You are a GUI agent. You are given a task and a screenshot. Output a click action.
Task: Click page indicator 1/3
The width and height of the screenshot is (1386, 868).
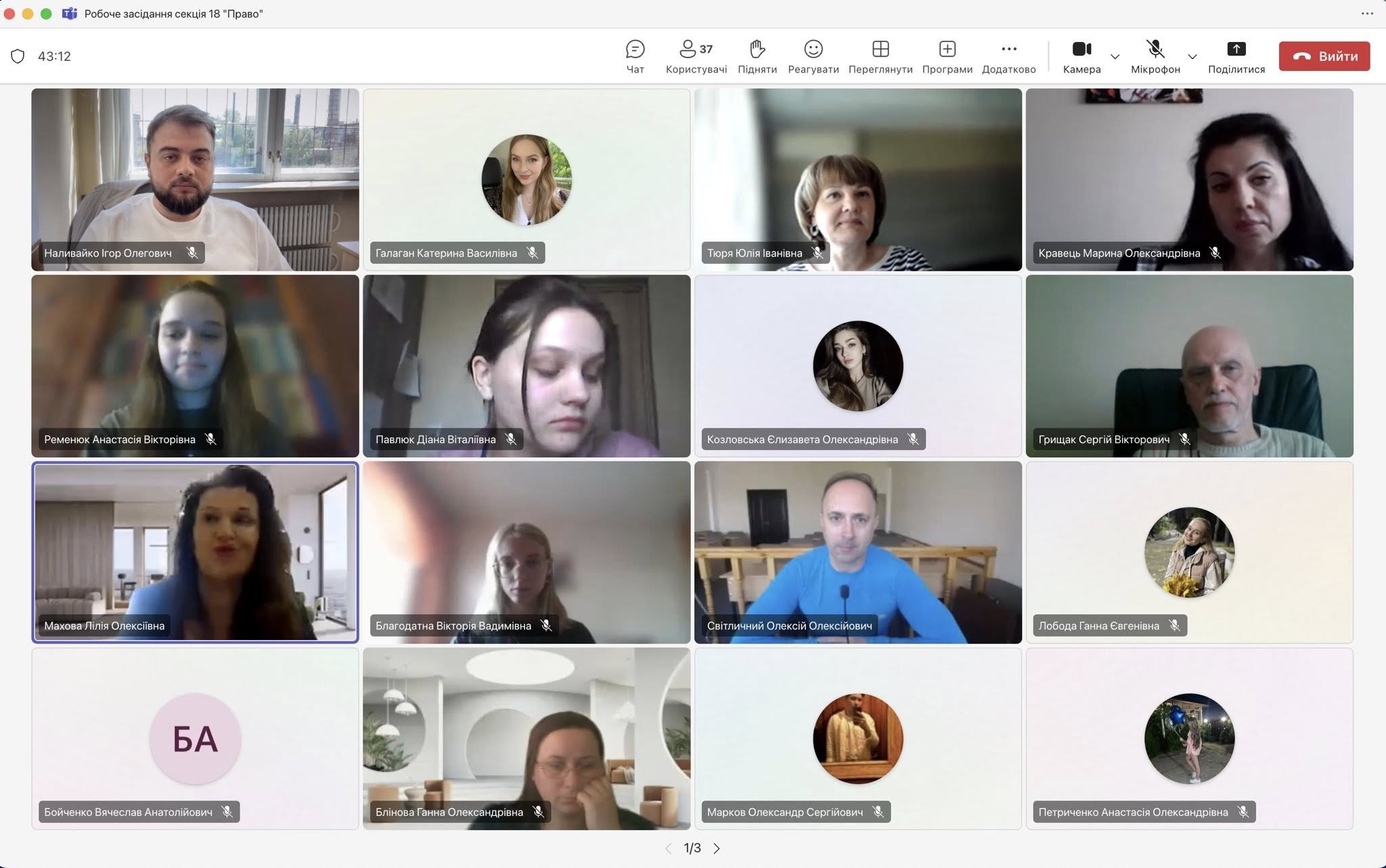[692, 848]
